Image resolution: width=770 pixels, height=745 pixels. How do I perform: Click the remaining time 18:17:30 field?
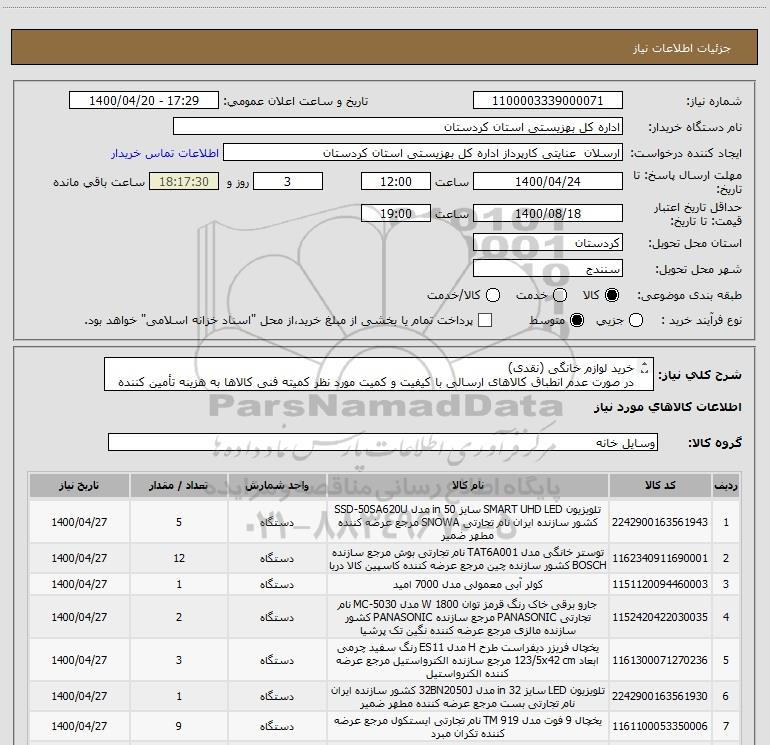click(x=184, y=182)
